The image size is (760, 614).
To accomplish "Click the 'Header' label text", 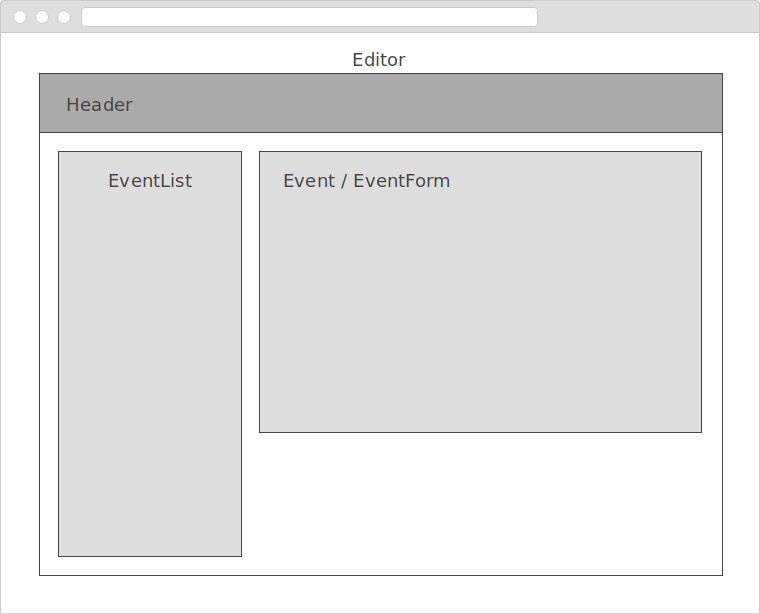I will [x=99, y=105].
